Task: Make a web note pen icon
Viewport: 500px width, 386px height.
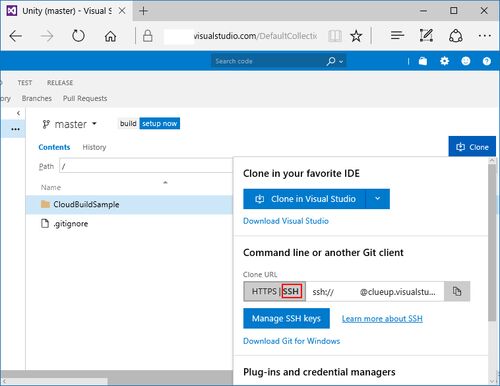Action: pos(426,35)
